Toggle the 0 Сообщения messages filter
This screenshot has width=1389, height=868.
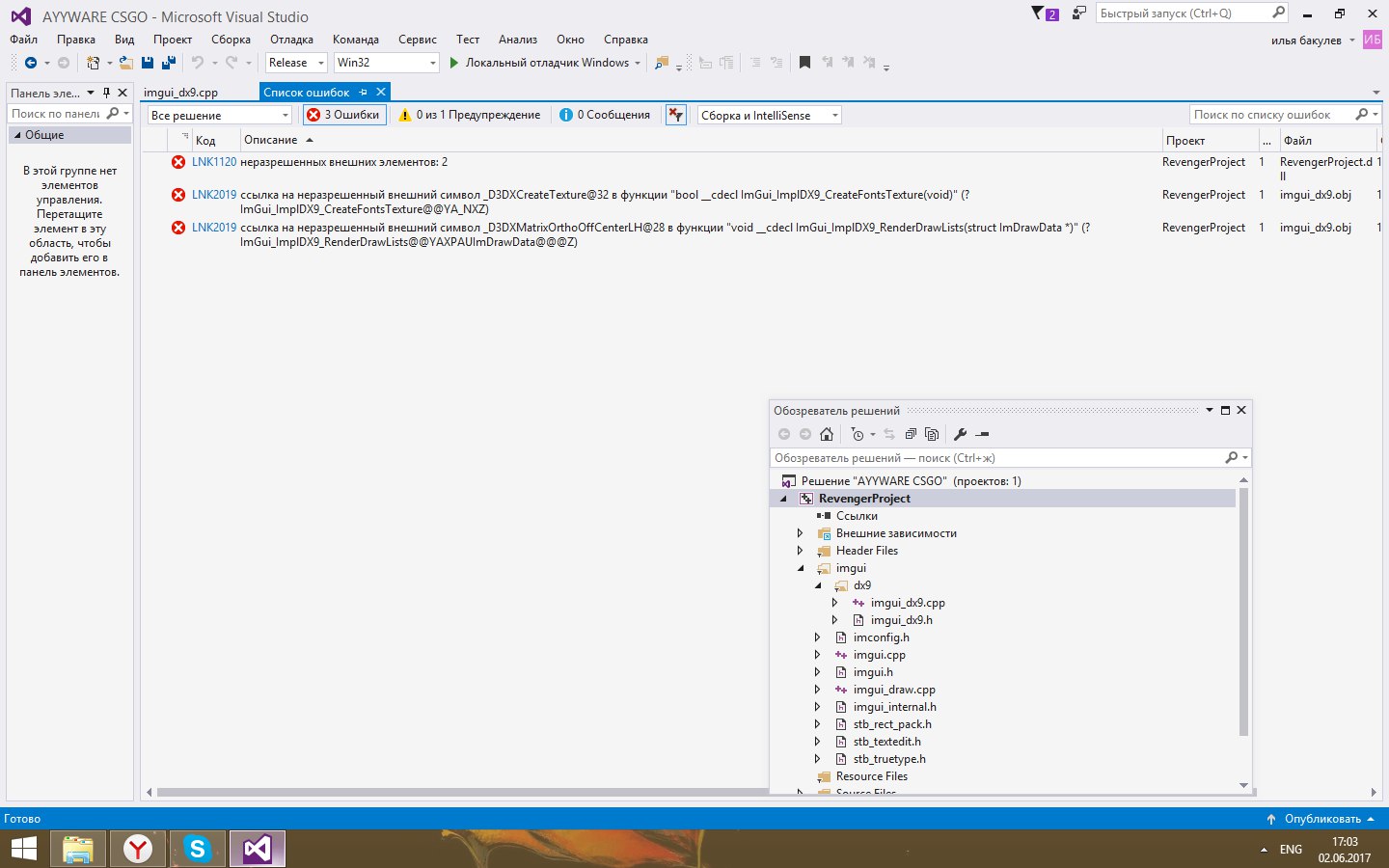coord(605,115)
